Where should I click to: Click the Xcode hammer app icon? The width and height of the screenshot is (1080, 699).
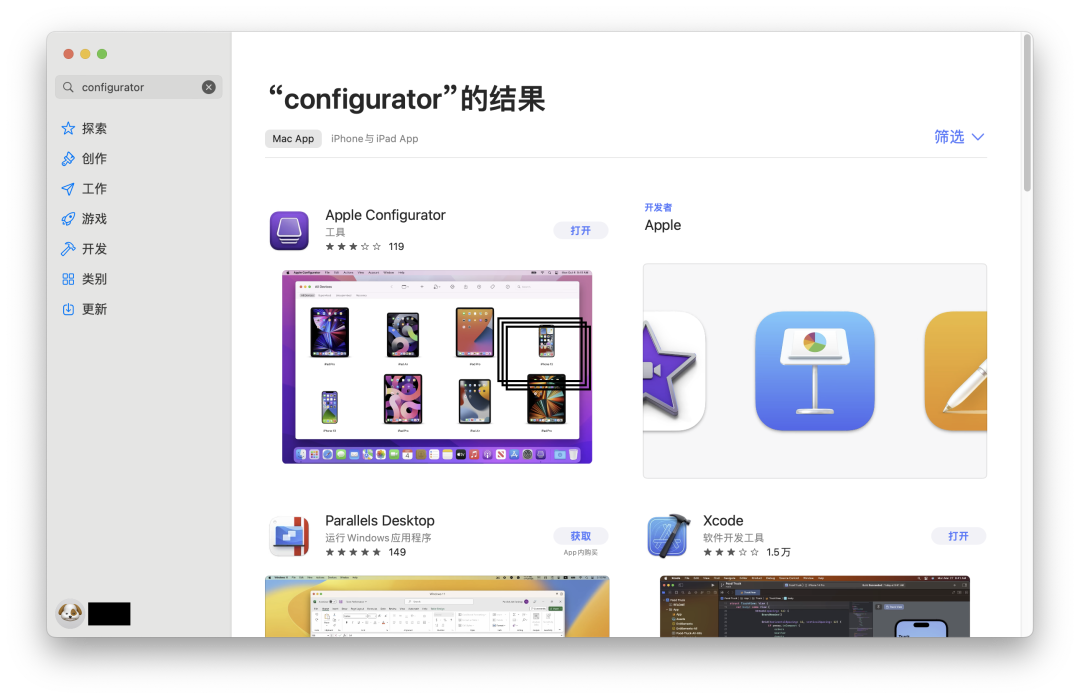pyautogui.click(x=667, y=536)
